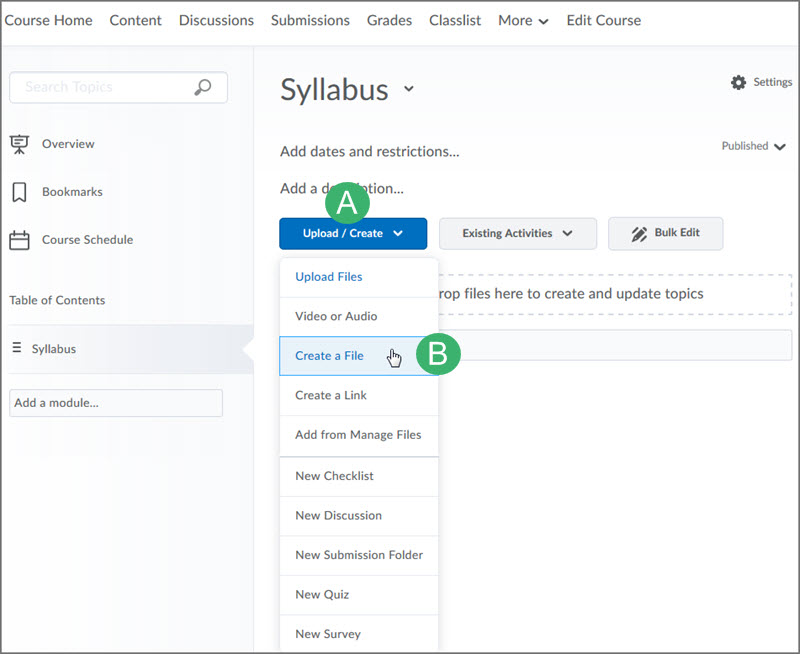Select Create a File menu item
Screen dimensions: 800x654
(x=359, y=356)
